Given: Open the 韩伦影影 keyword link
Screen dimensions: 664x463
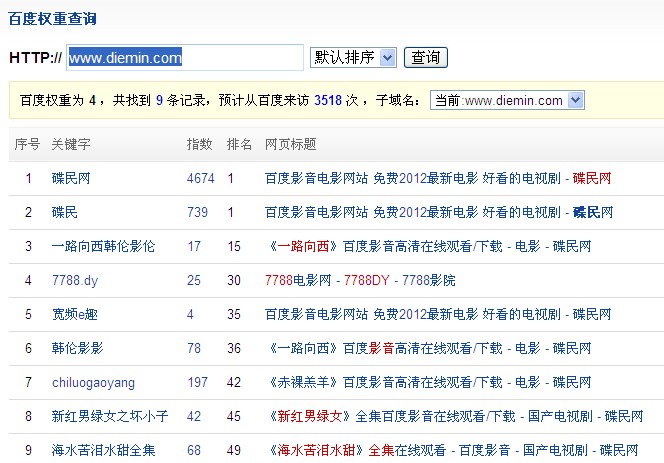Looking at the screenshot, I should tap(77, 348).
